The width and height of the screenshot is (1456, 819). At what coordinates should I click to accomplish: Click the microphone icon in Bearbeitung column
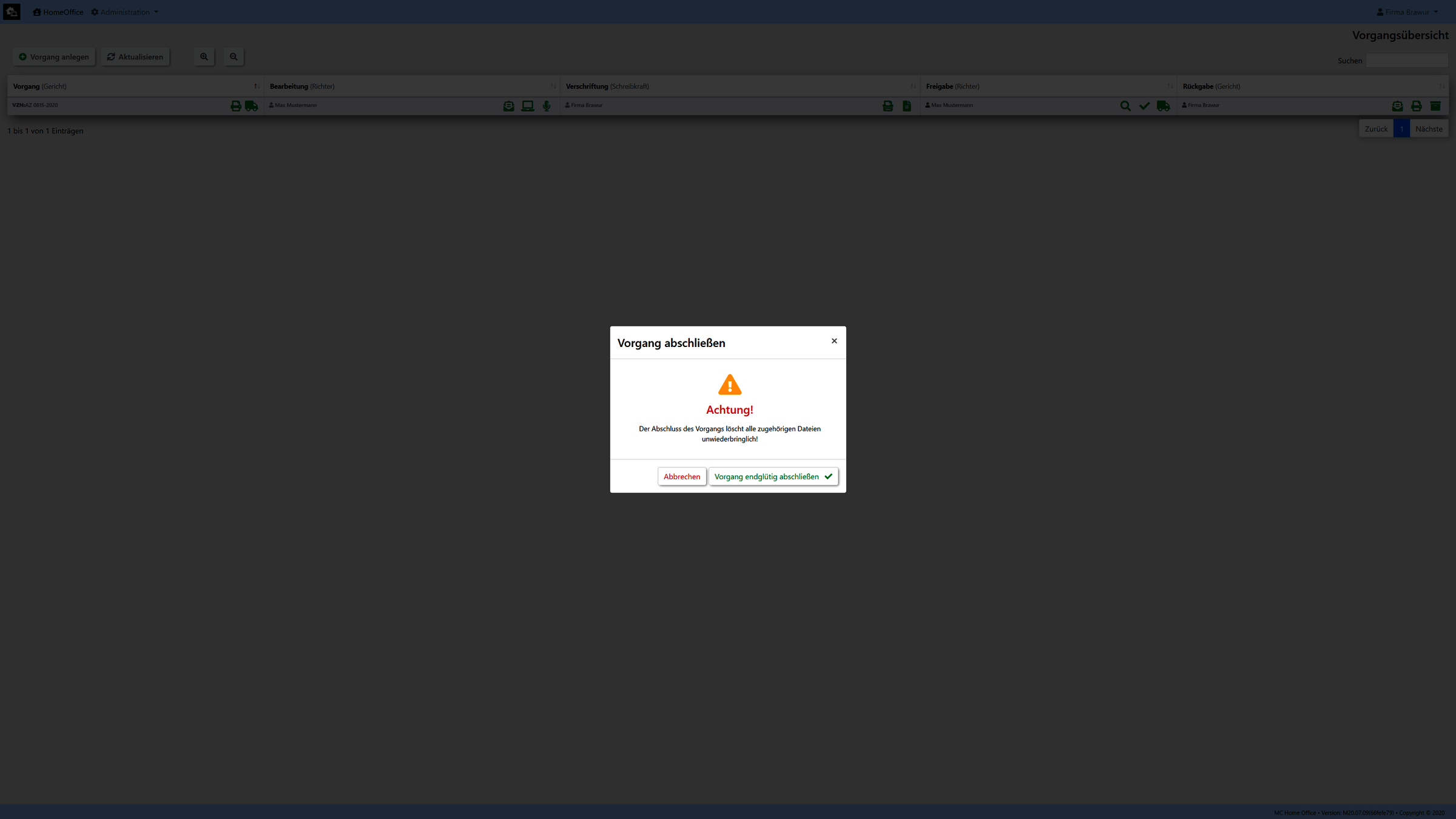point(547,106)
